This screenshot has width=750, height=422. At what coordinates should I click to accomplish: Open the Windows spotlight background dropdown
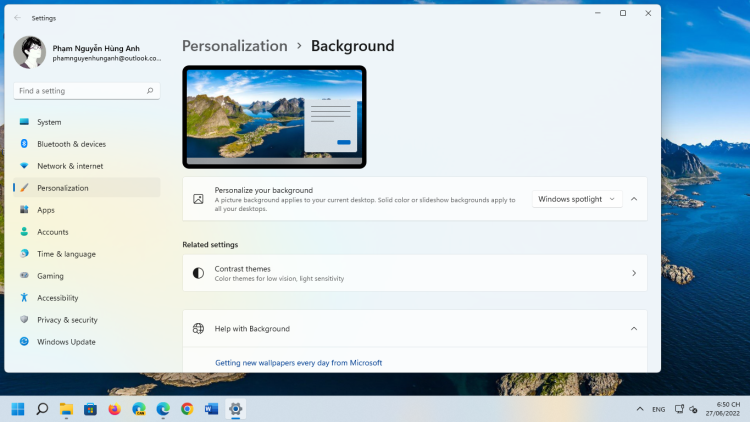tap(577, 199)
